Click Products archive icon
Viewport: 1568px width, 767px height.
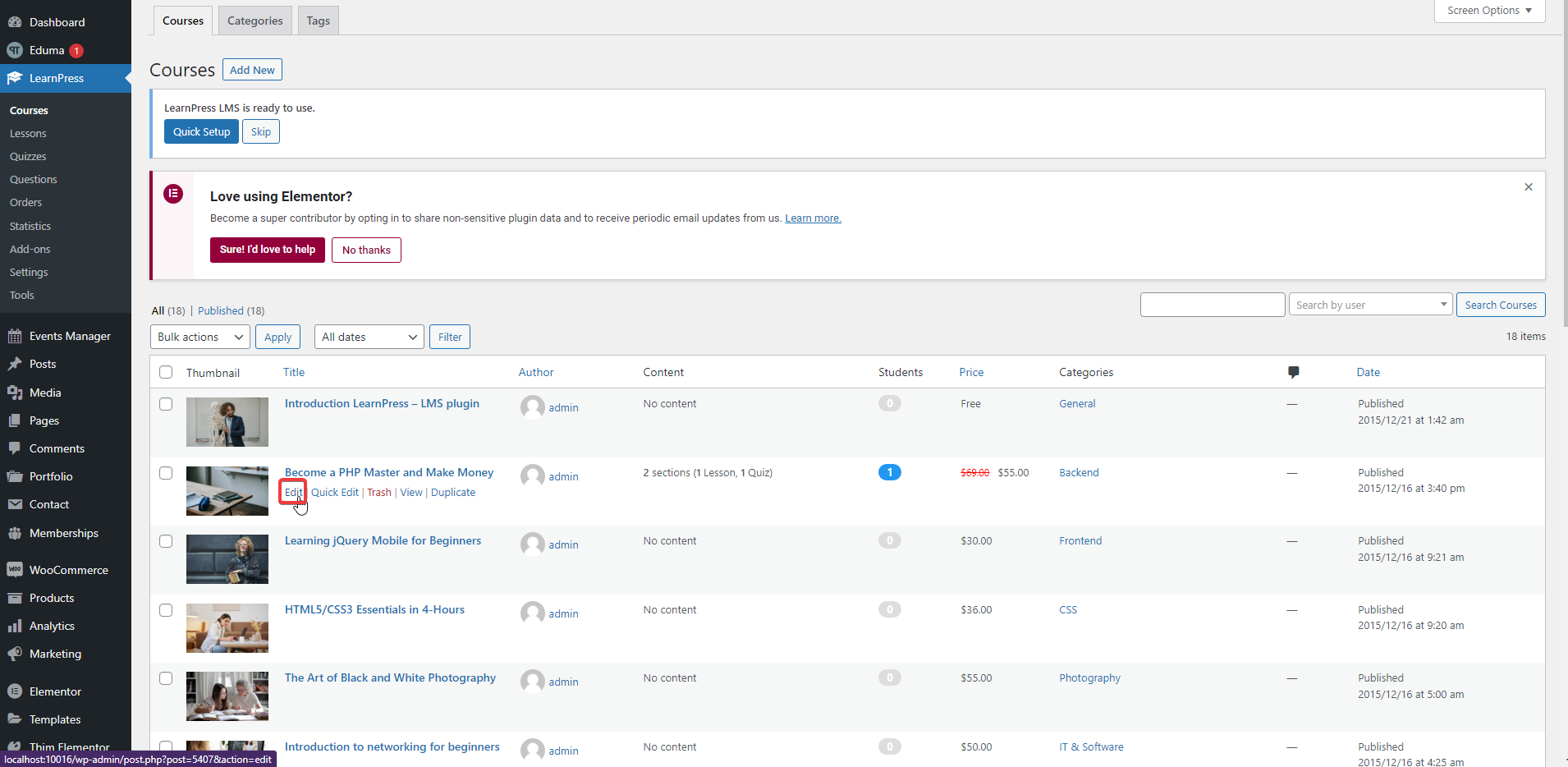coord(15,598)
